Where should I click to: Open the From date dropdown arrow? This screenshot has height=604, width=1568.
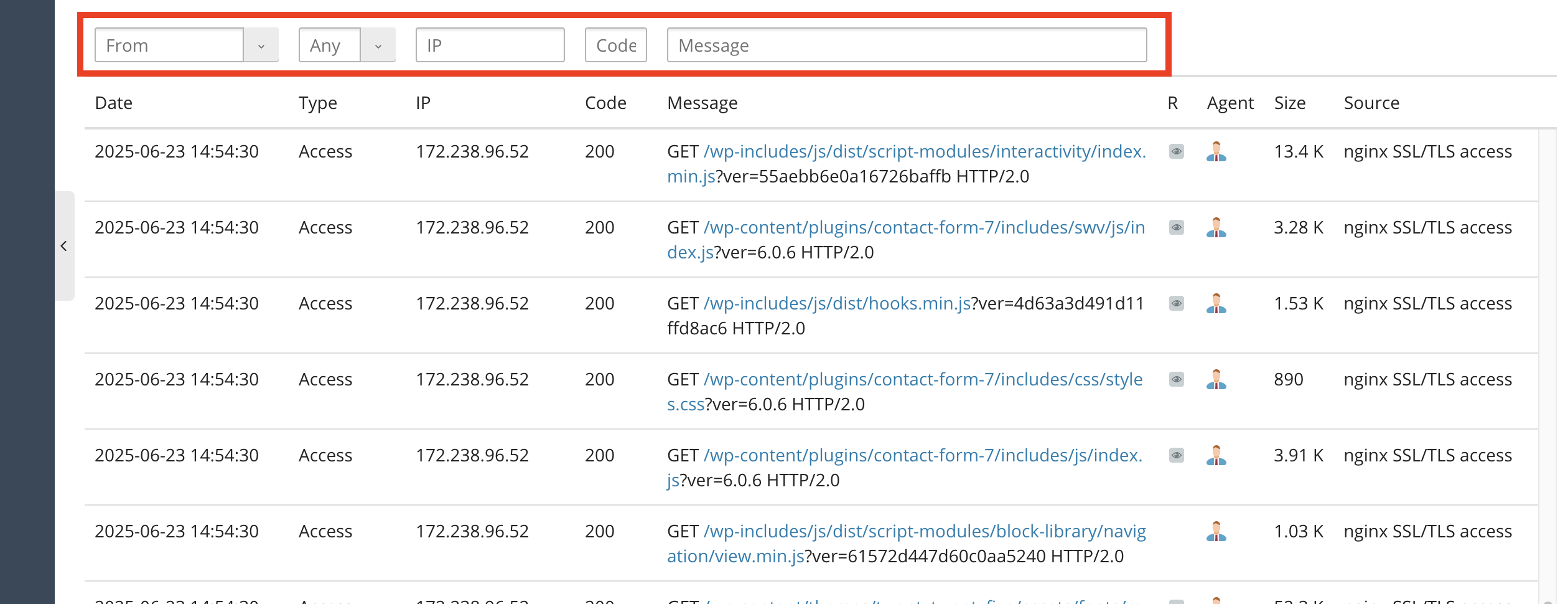(261, 45)
